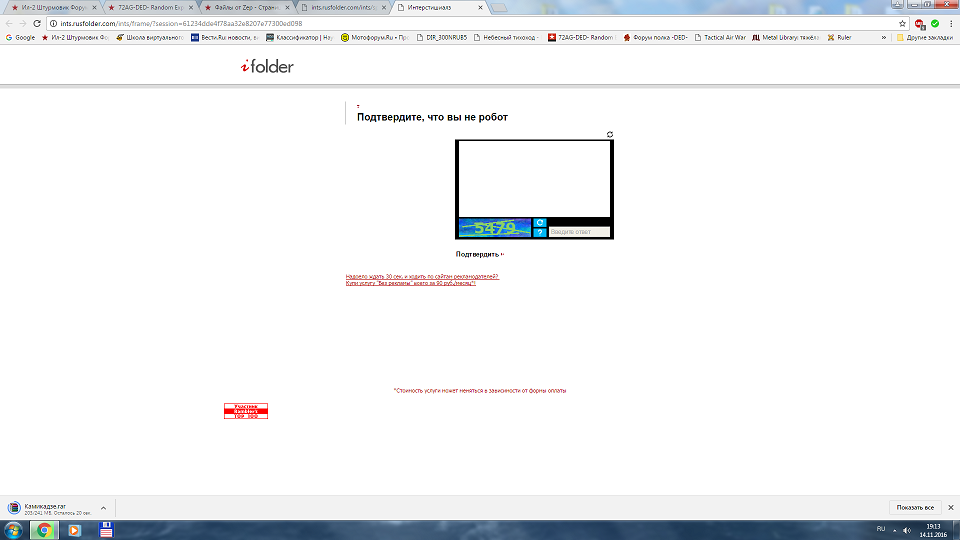Open Chrome's three-dot menu

[x=951, y=23]
